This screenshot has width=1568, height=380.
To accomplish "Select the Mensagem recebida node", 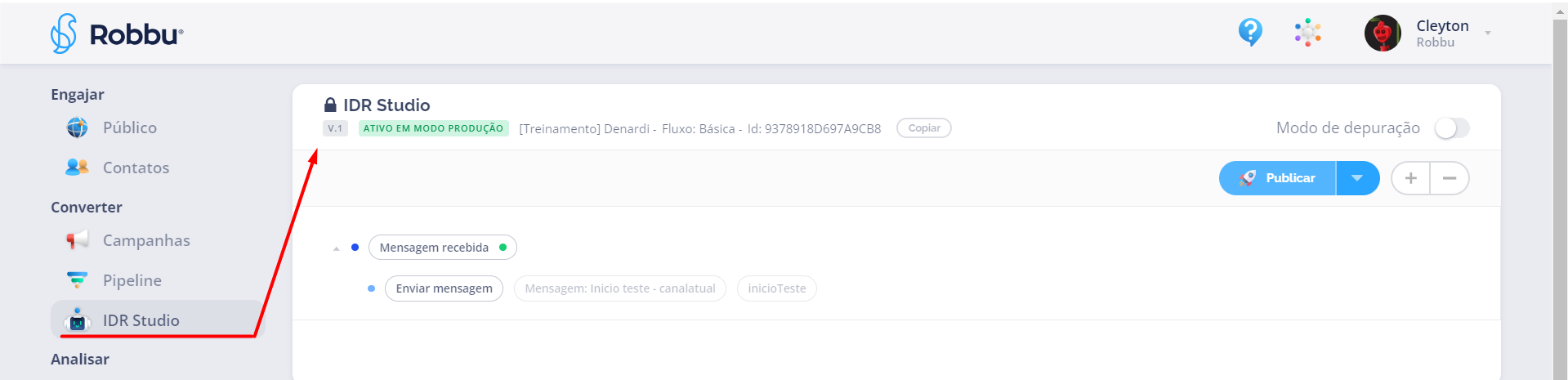I will (434, 248).
